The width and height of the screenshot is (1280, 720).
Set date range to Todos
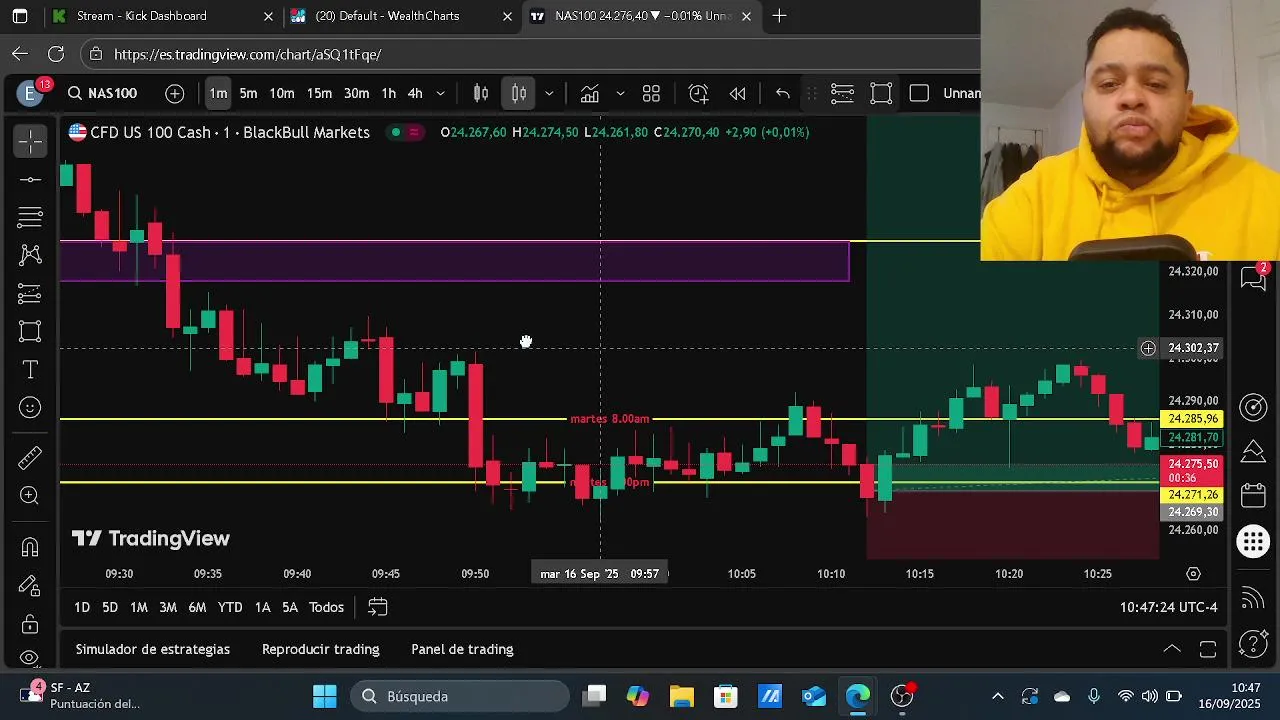326,607
